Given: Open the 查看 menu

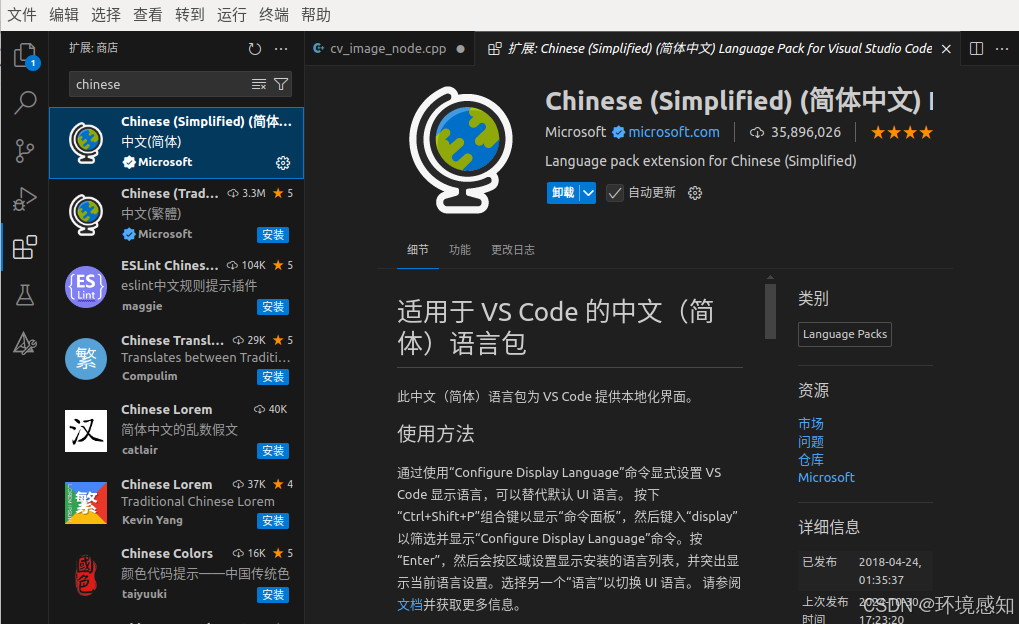Looking at the screenshot, I should point(148,15).
